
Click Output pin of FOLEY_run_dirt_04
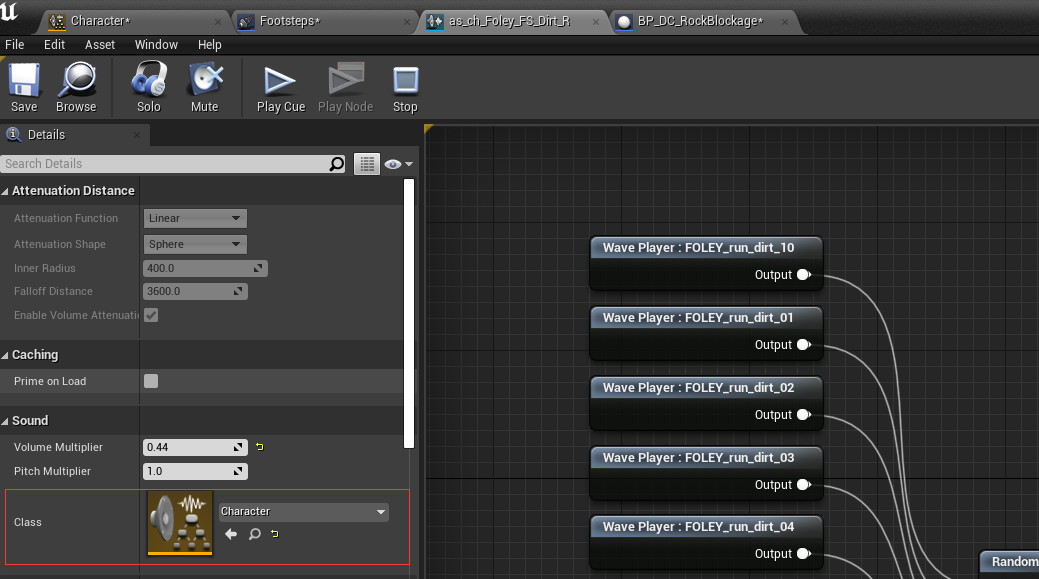804,553
